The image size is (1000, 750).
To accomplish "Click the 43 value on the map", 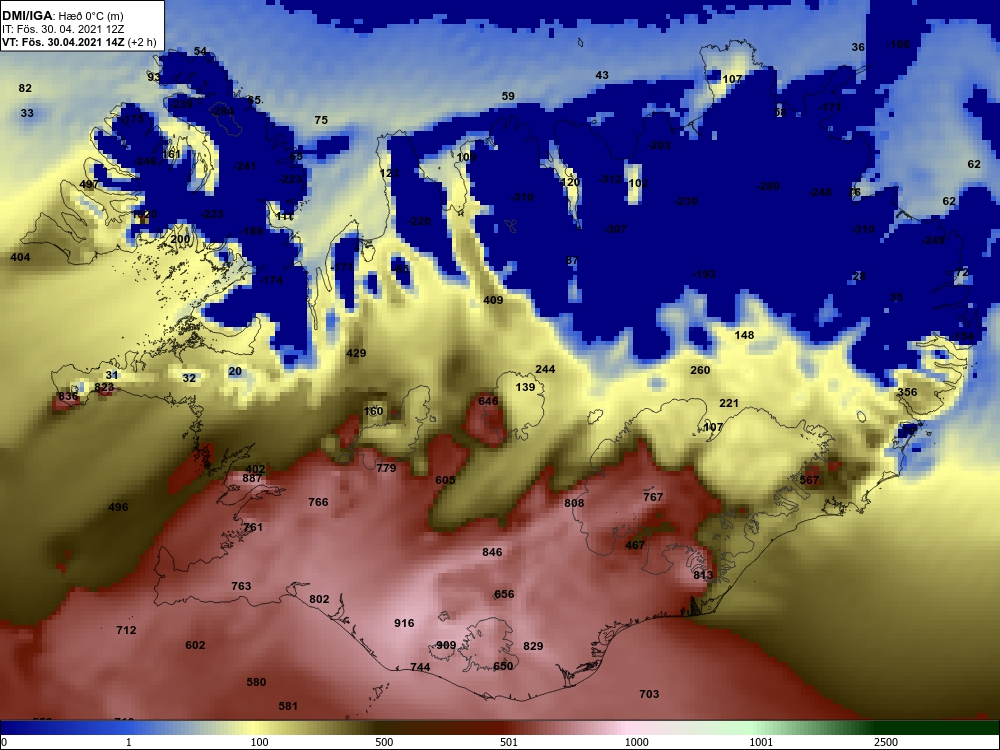I will point(602,75).
